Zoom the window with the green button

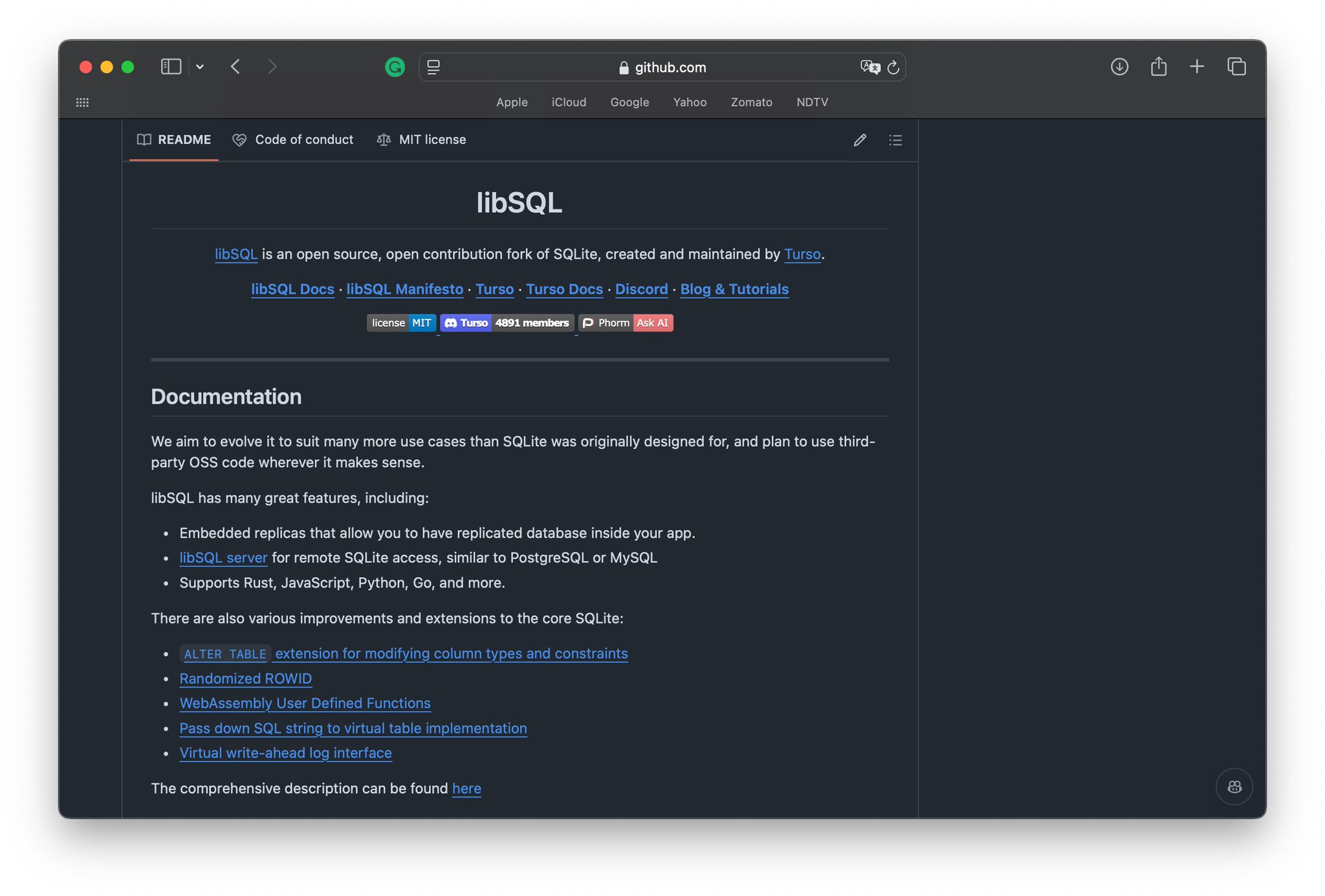click(x=128, y=67)
